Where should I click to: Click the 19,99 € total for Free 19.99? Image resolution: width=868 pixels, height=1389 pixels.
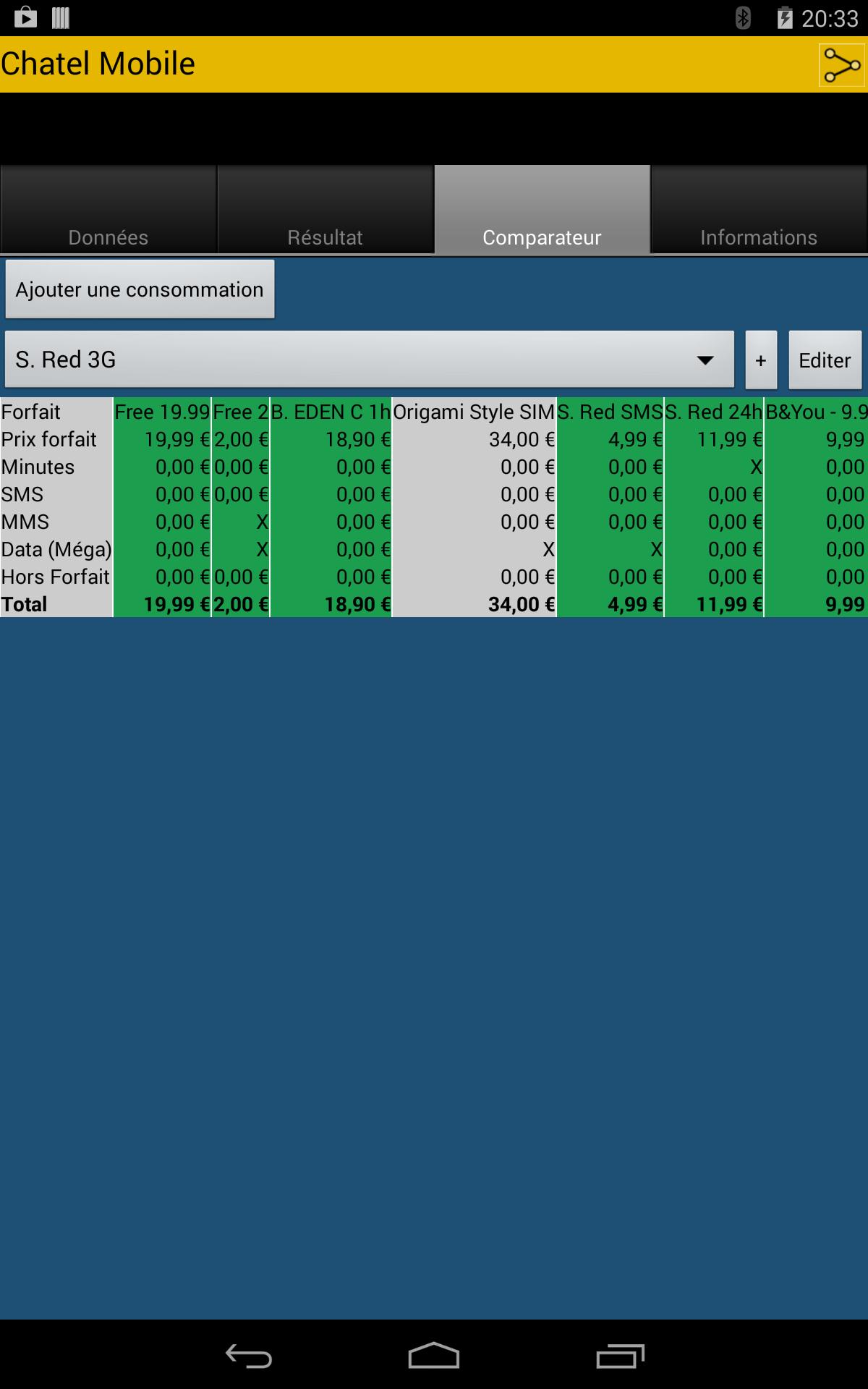click(x=176, y=604)
